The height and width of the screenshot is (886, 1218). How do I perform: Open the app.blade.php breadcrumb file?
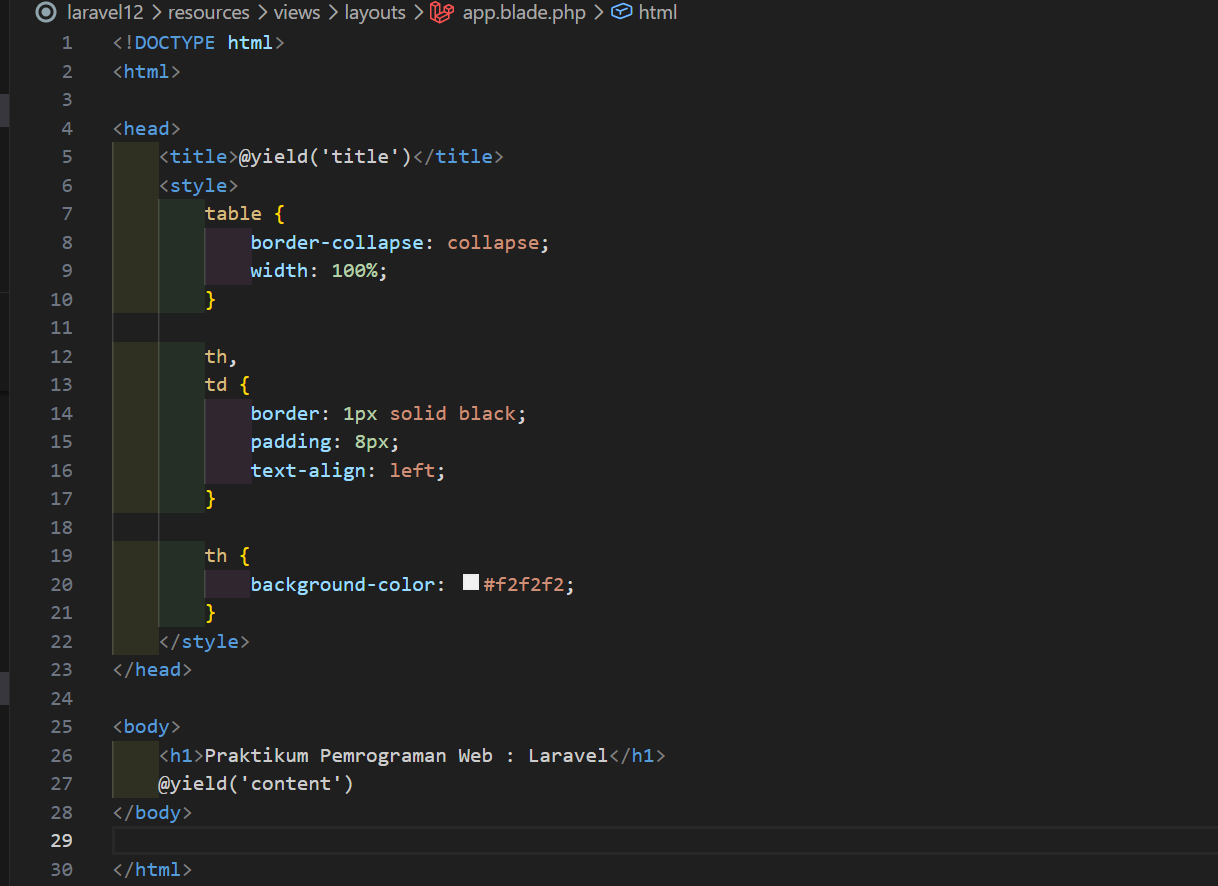pos(524,13)
